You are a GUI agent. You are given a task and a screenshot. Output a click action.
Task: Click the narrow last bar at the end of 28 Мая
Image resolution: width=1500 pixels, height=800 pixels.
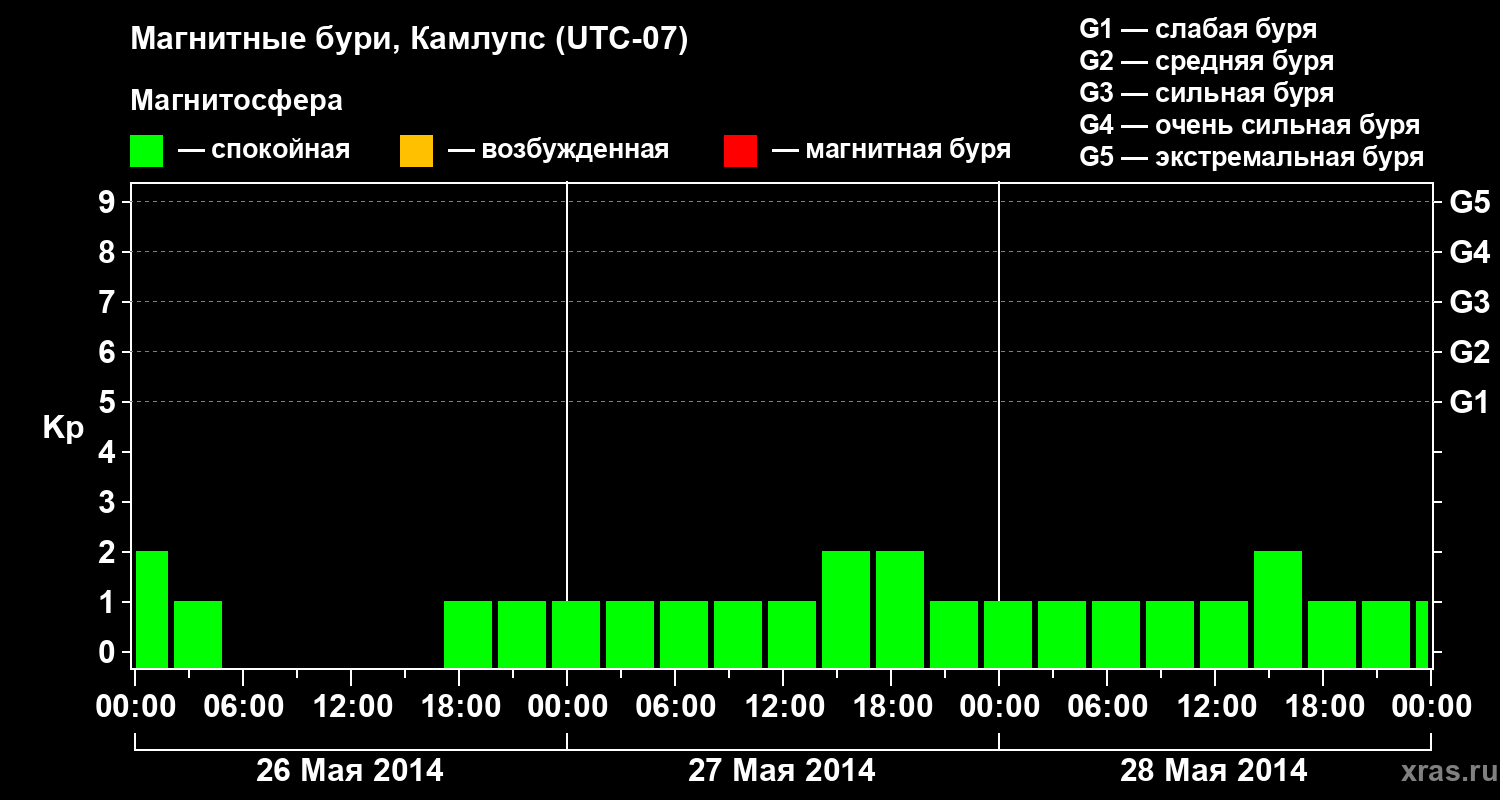pos(1422,634)
